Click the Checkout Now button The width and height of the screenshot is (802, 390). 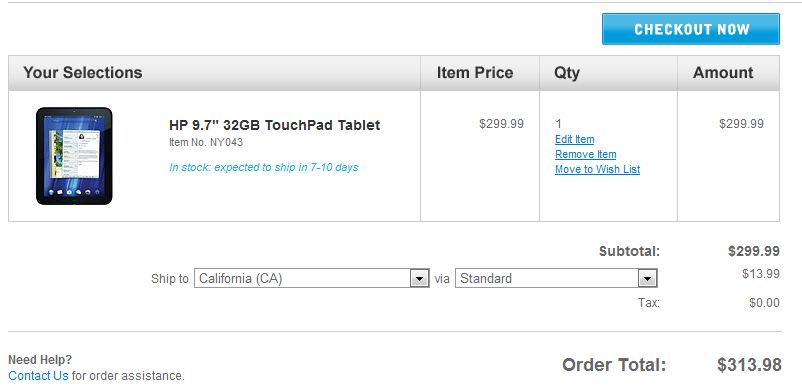[690, 29]
